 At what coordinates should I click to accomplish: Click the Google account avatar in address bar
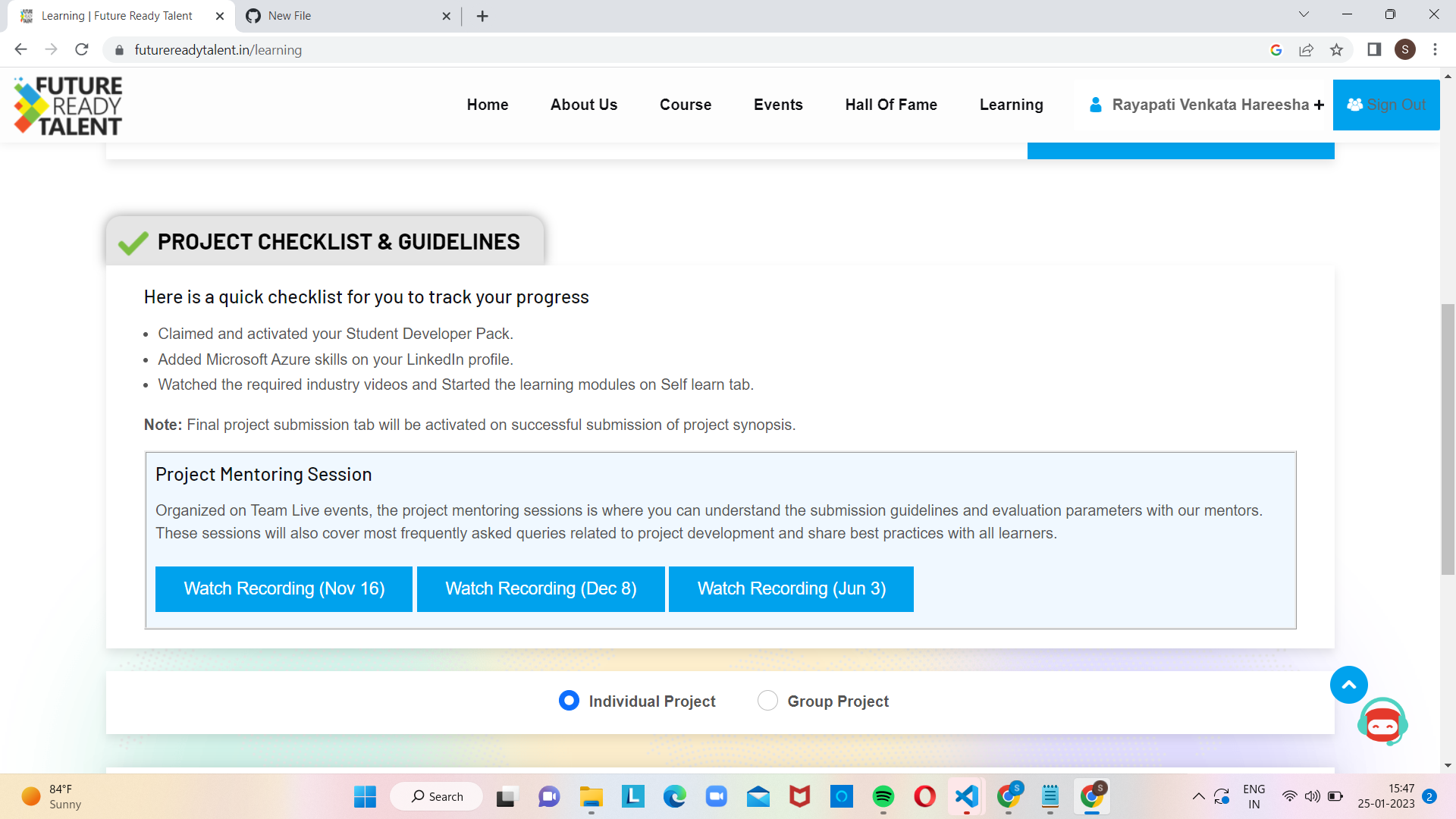pyautogui.click(x=1276, y=49)
